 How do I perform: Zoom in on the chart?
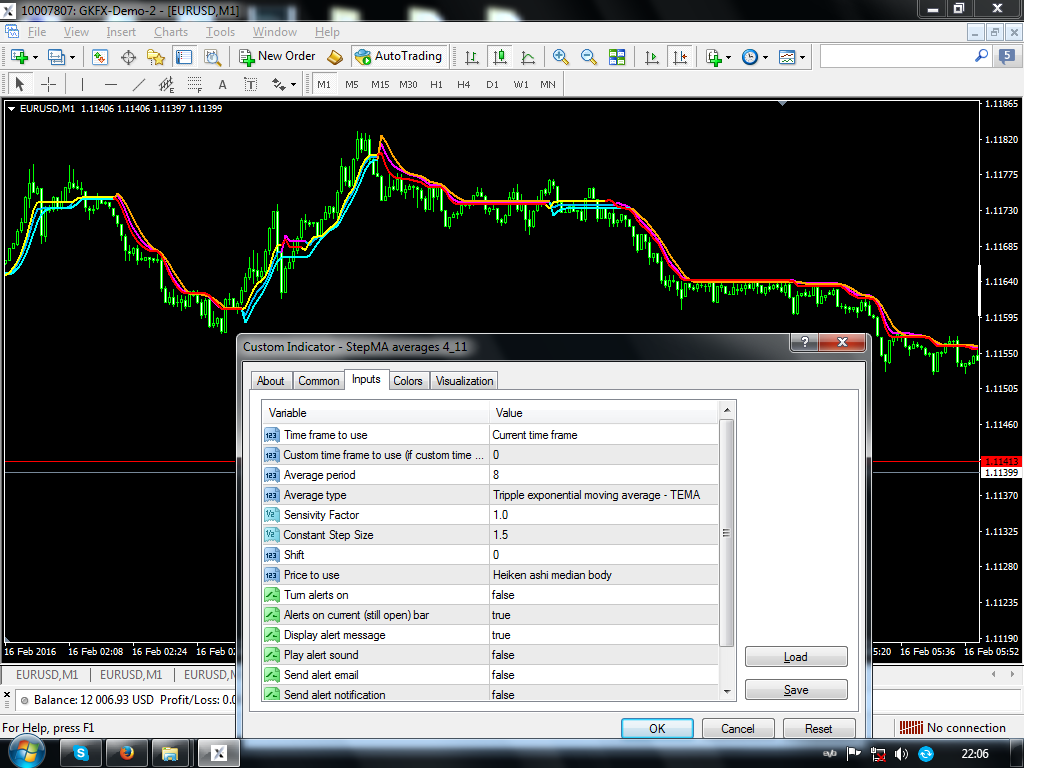point(561,57)
